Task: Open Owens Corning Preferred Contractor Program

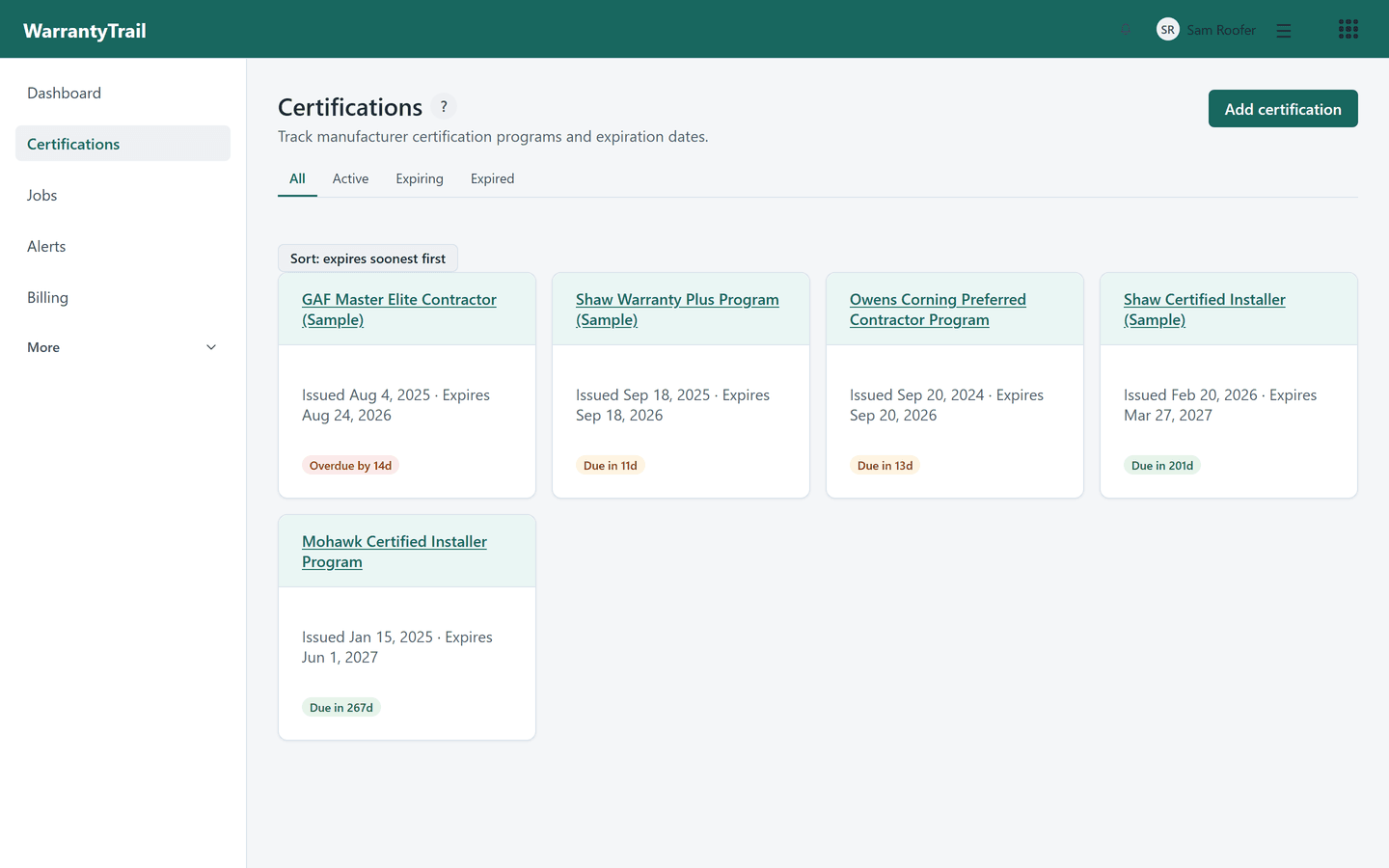Action: [x=938, y=310]
